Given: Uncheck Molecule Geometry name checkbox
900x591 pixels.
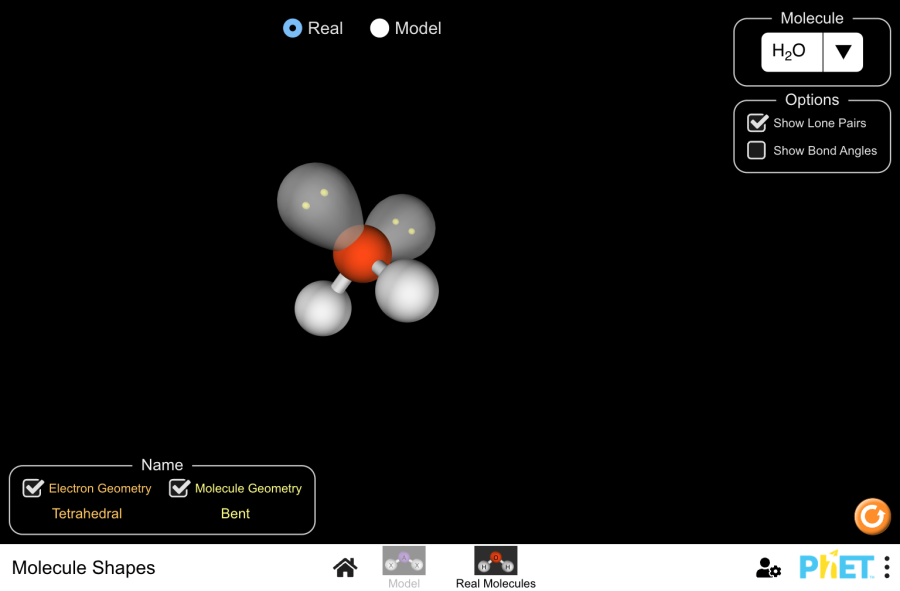Looking at the screenshot, I should 180,488.
